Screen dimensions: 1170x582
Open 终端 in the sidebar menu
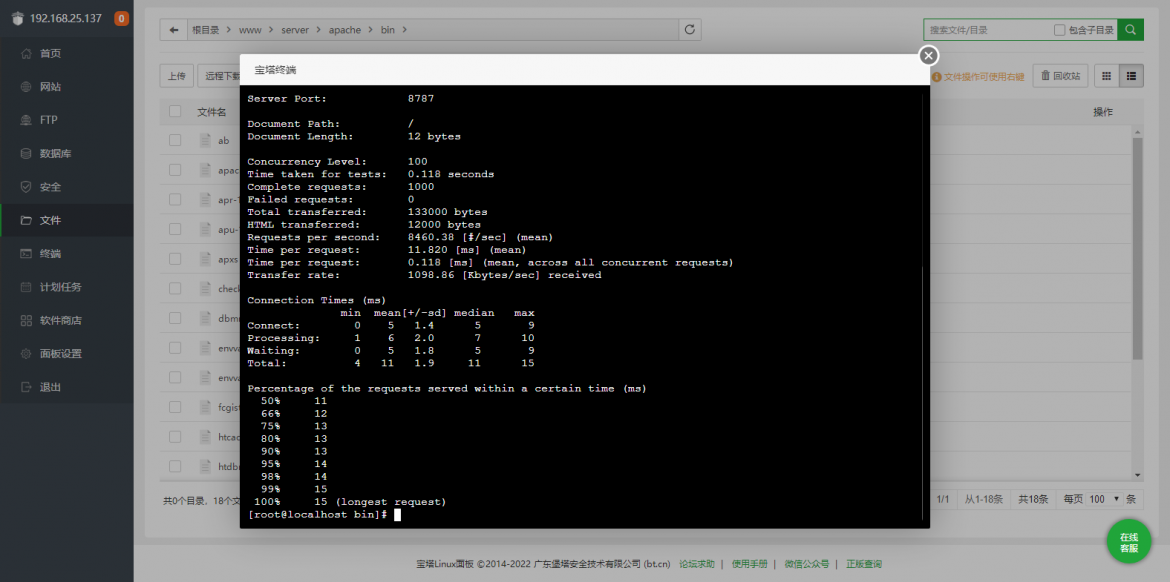tap(50, 254)
